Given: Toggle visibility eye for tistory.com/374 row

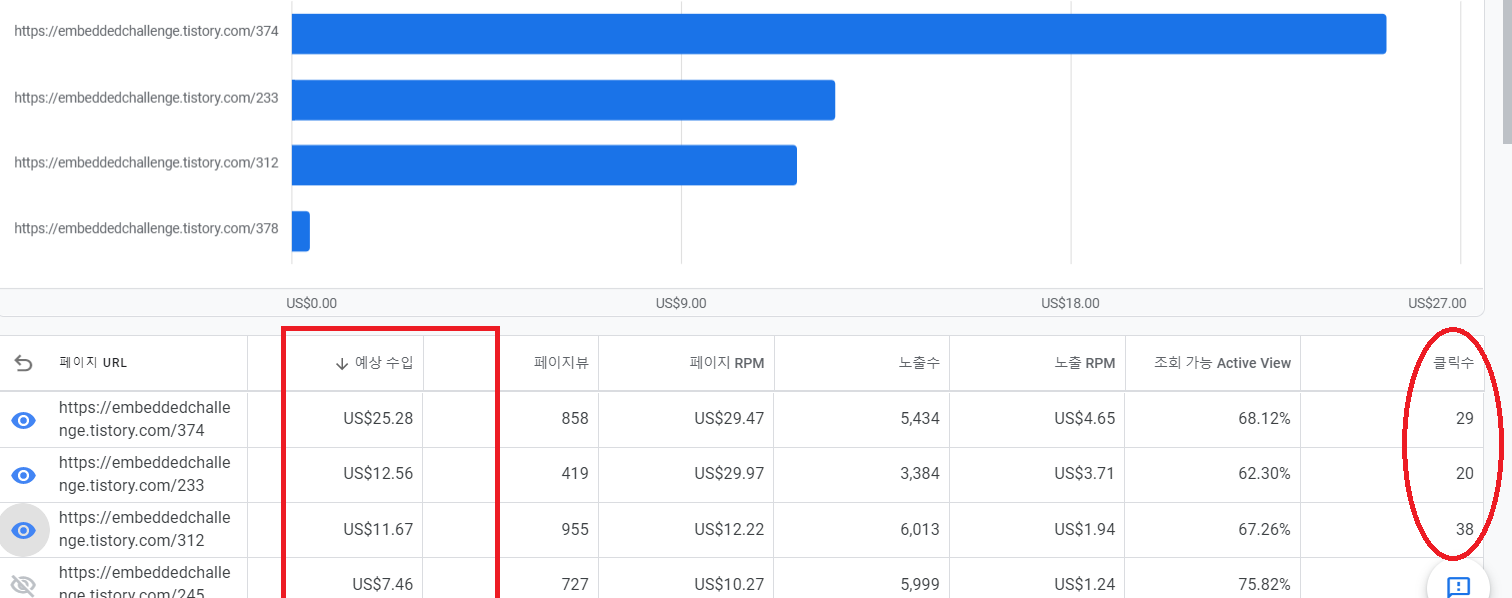Looking at the screenshot, I should 23,420.
